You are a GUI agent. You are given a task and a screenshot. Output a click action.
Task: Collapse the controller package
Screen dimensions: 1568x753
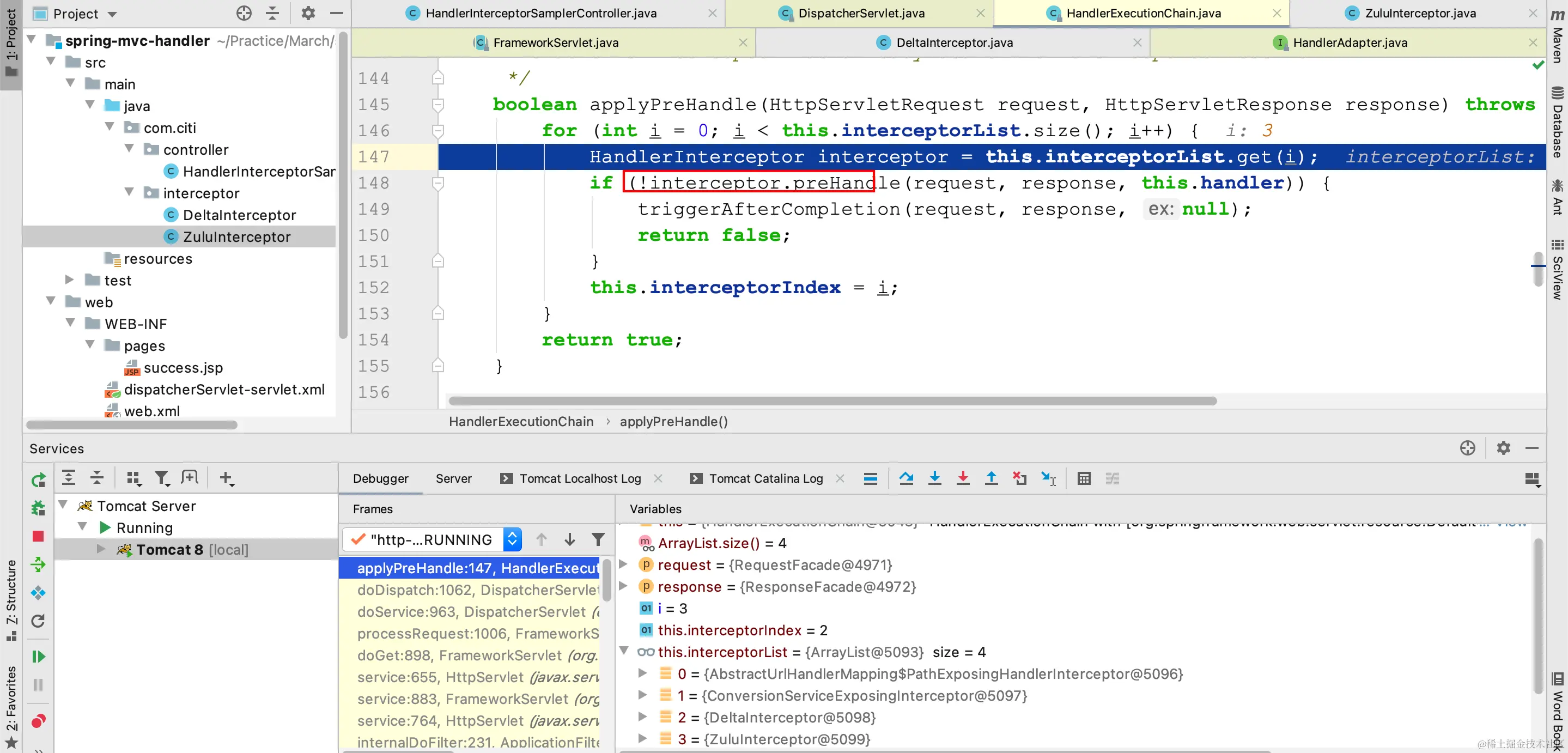[129, 149]
